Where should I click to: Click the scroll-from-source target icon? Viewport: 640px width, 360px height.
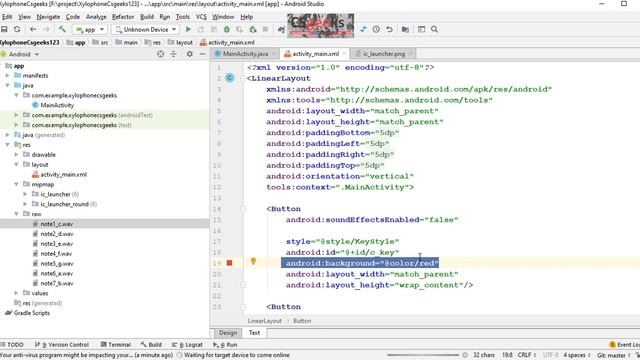pyautogui.click(x=160, y=54)
